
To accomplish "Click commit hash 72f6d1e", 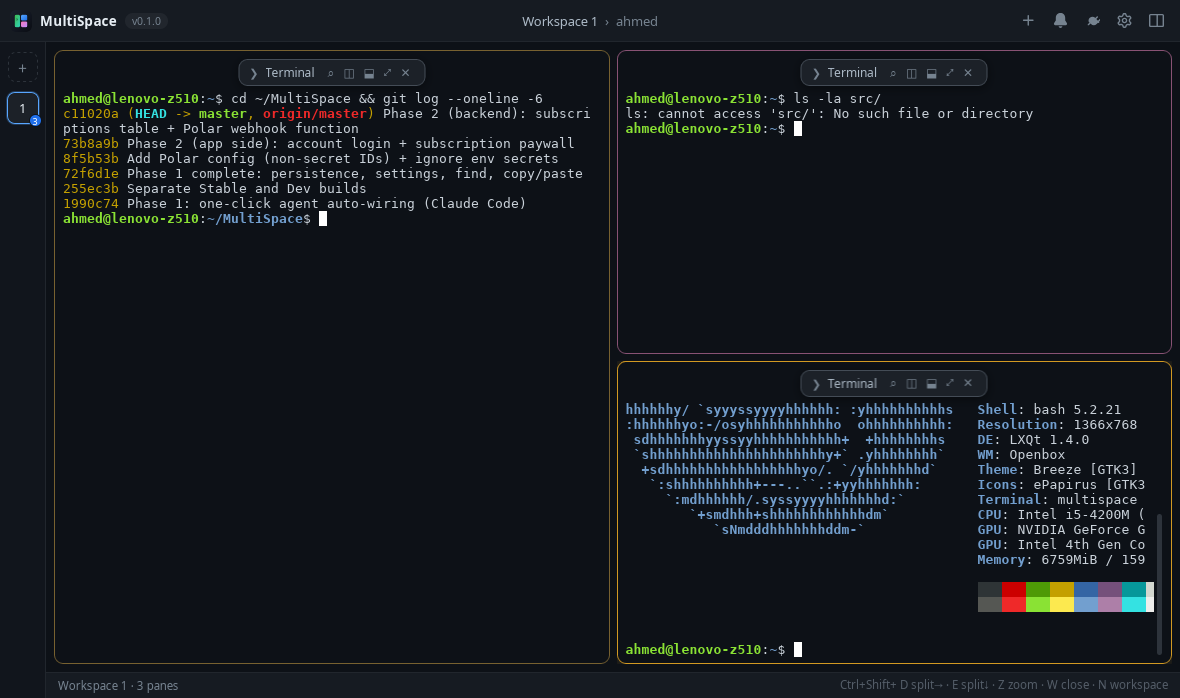I will pos(91,174).
